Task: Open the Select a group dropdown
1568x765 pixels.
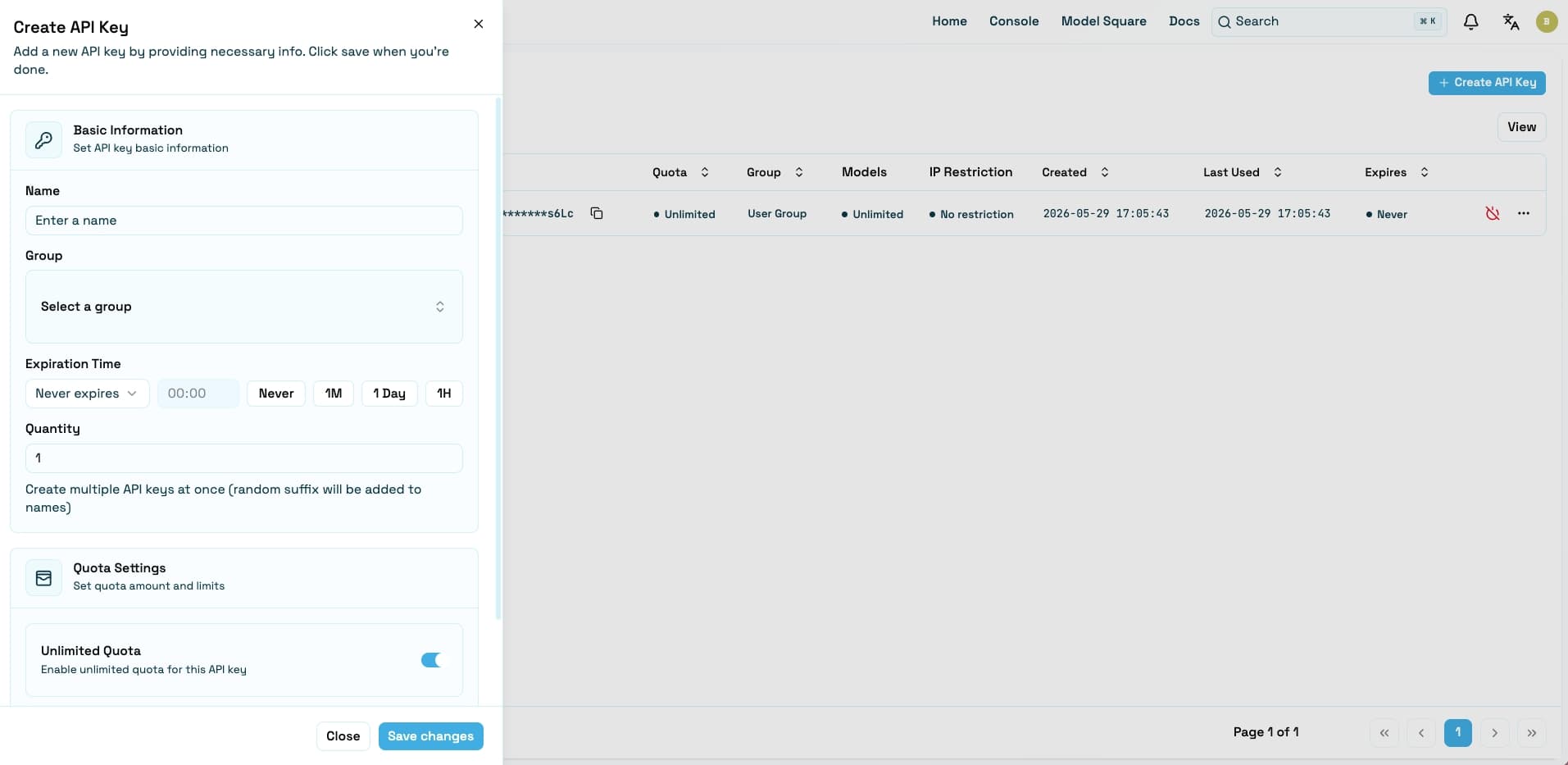Action: [x=244, y=307]
